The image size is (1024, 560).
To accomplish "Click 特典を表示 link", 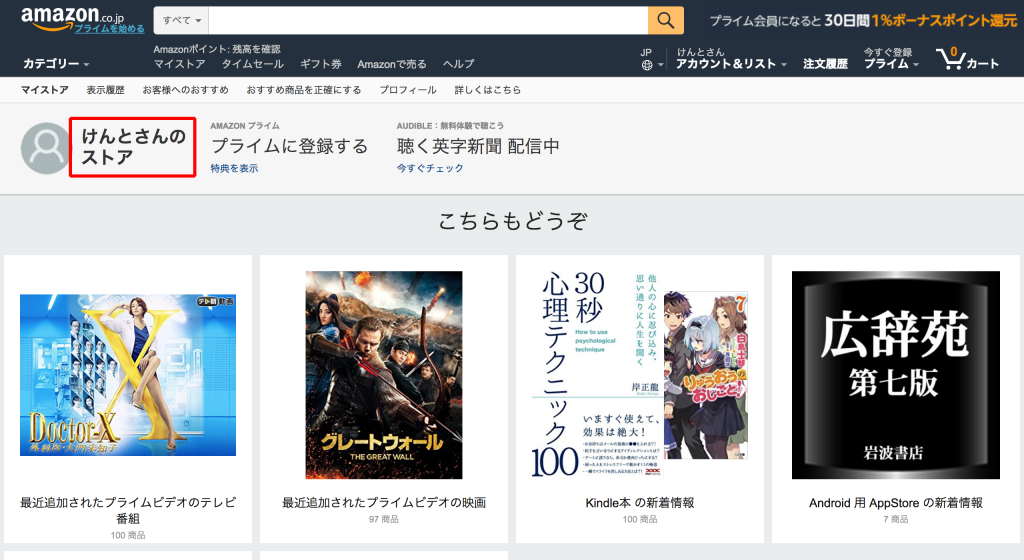I will [234, 168].
